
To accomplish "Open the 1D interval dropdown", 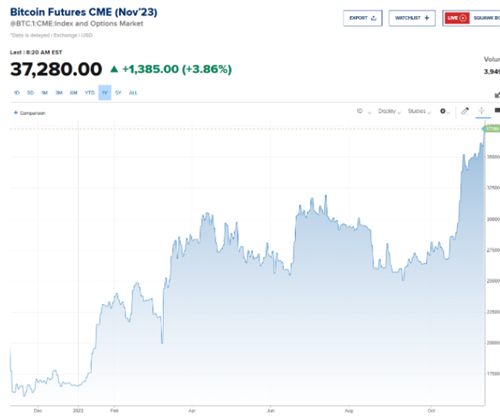I will tap(364, 111).
